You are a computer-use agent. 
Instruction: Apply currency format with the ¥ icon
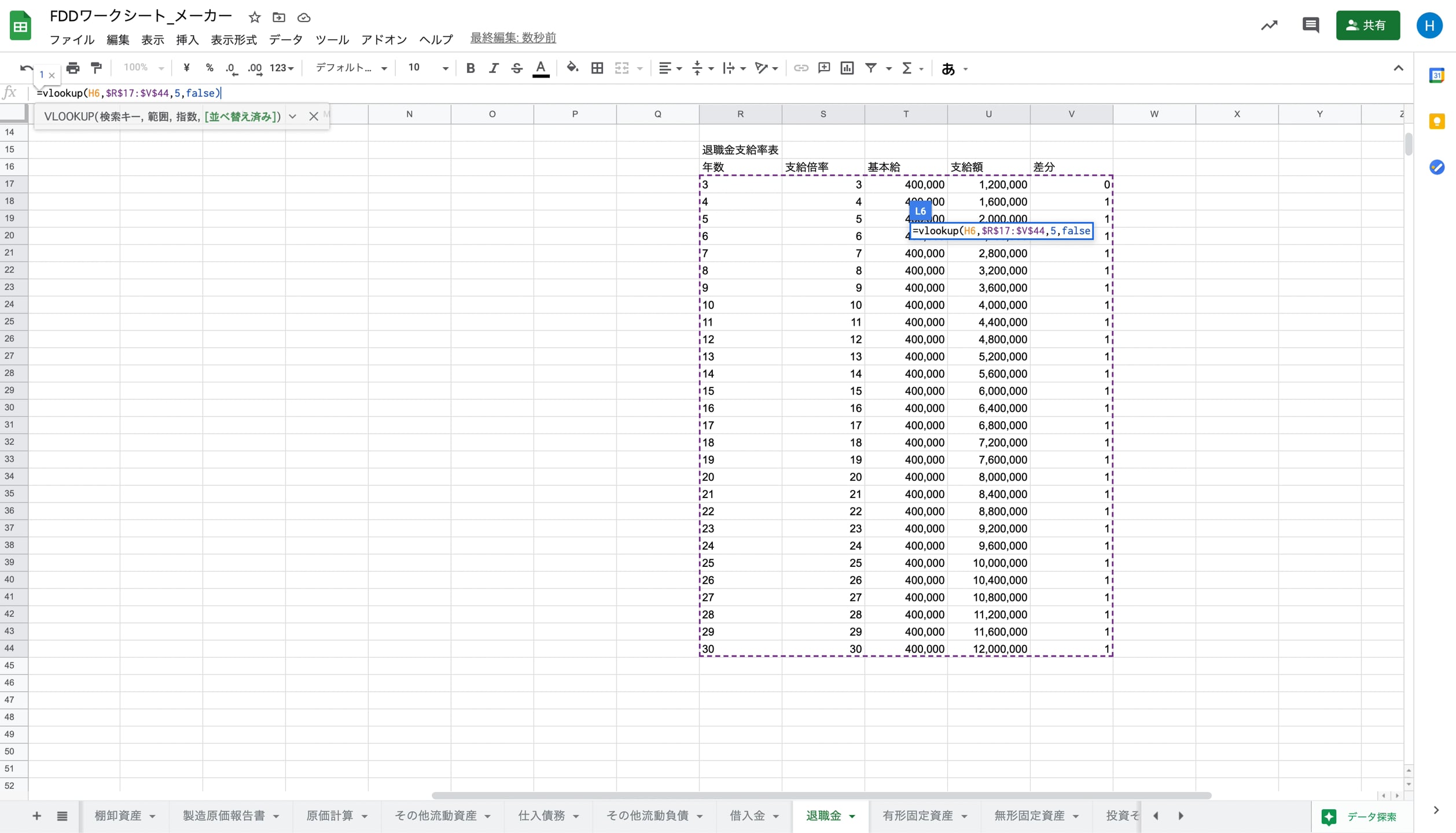pos(186,68)
